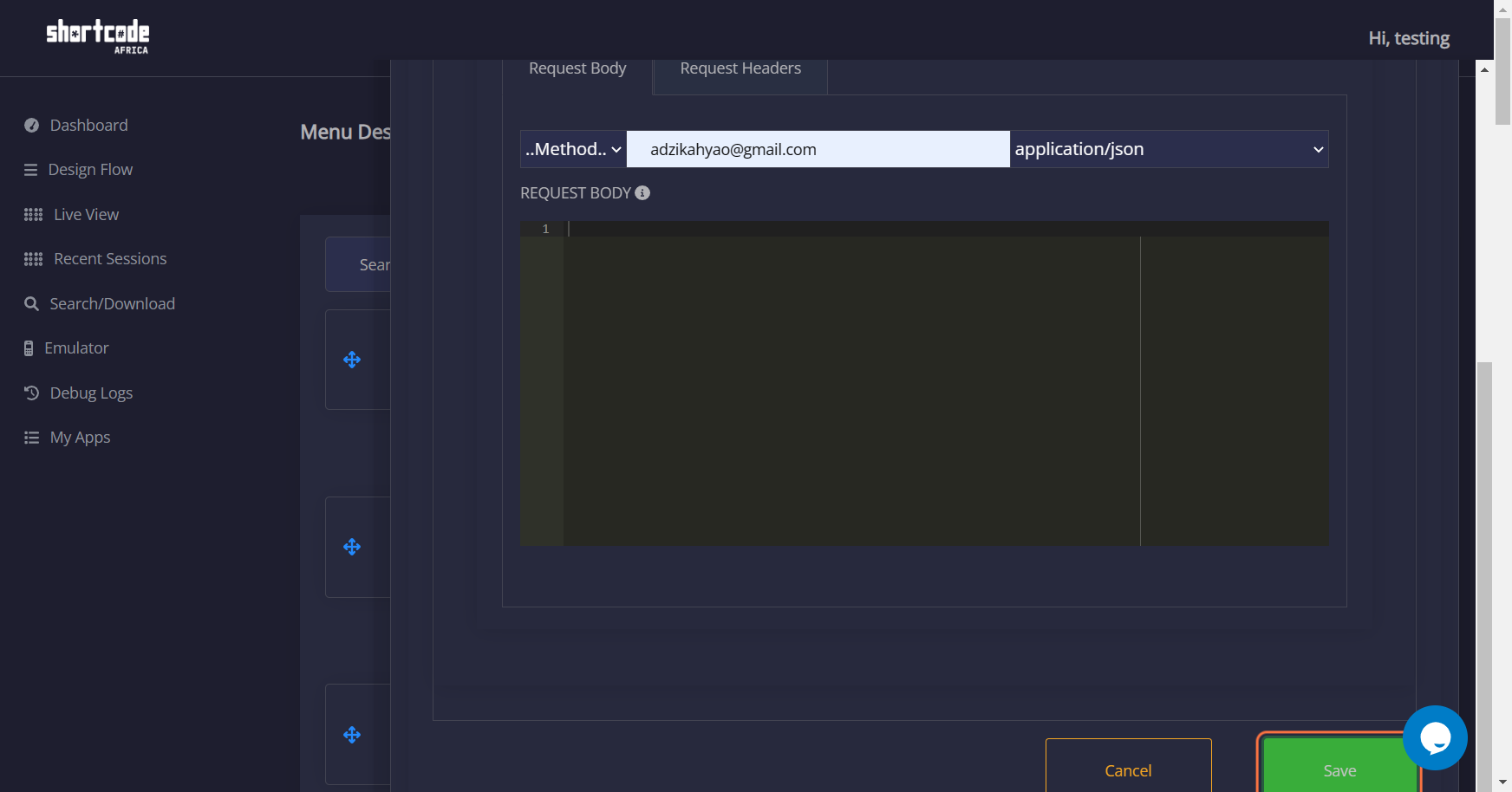1512x792 pixels.
Task: Click the Cancel button
Action: coord(1128,766)
